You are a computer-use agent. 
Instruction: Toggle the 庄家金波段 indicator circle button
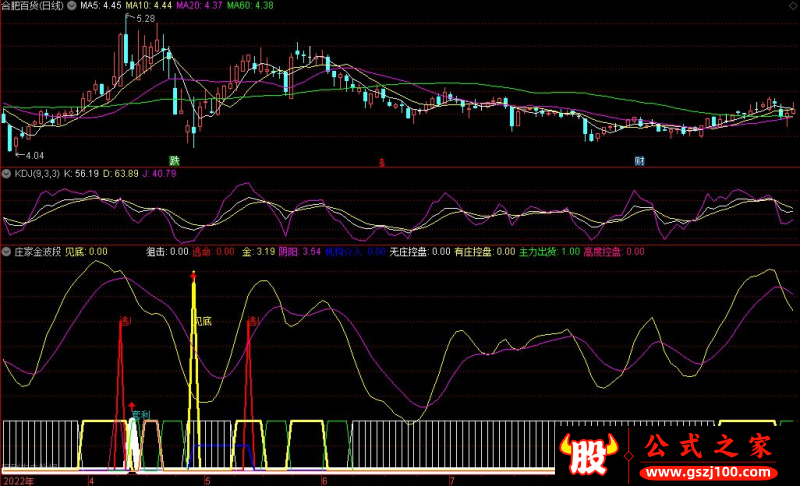7,253
